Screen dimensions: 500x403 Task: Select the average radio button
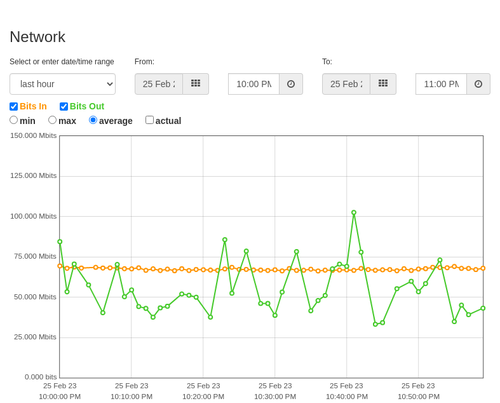[x=93, y=120]
